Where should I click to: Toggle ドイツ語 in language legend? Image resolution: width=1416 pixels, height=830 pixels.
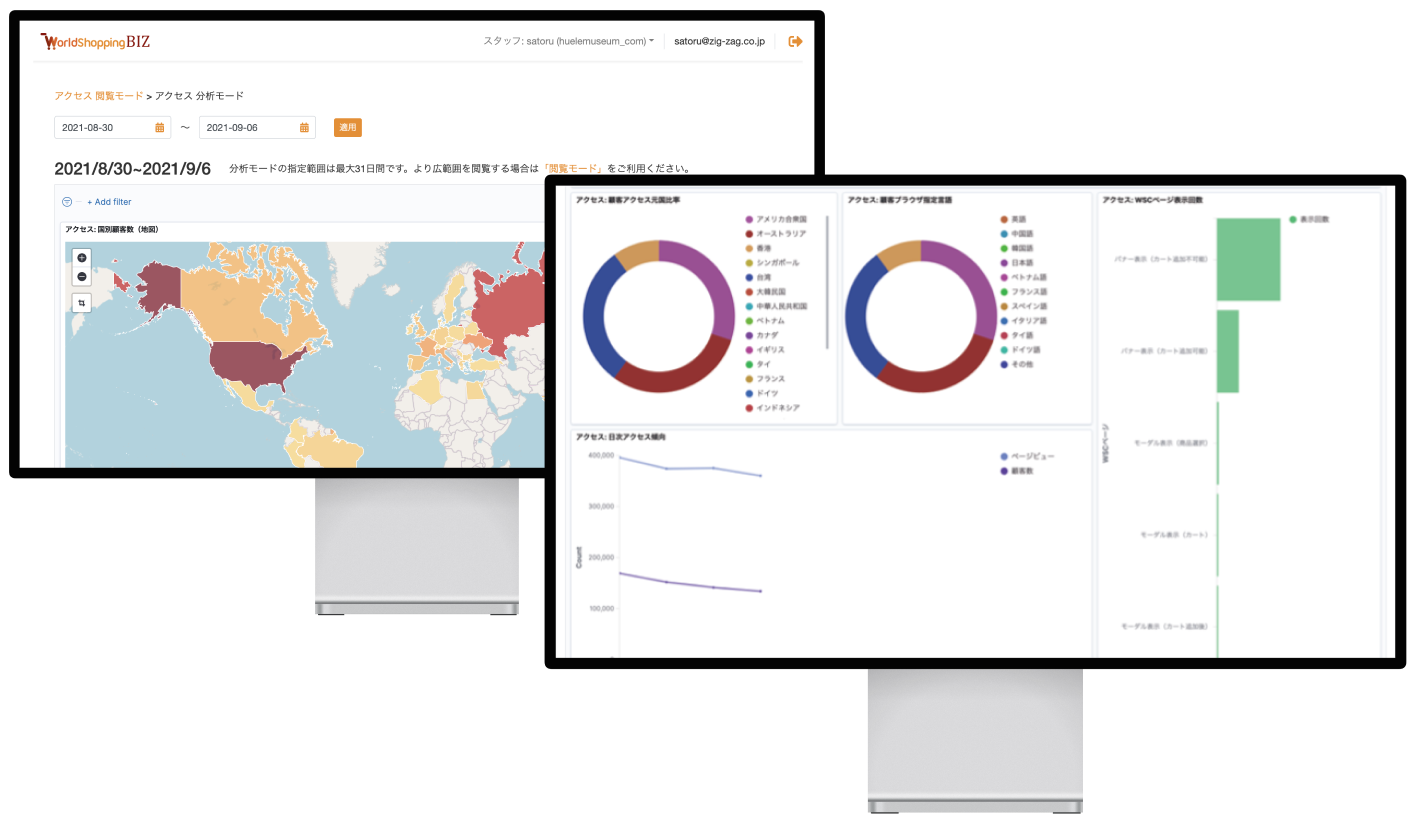click(x=1020, y=350)
